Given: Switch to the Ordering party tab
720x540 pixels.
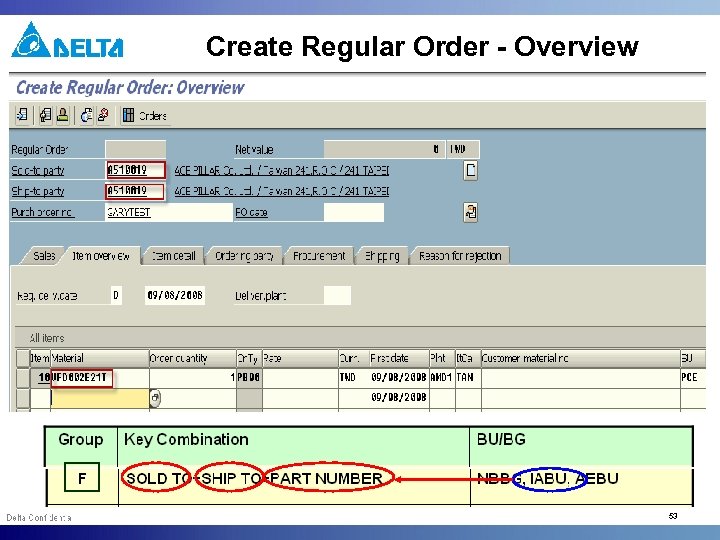Looking at the screenshot, I should (244, 256).
